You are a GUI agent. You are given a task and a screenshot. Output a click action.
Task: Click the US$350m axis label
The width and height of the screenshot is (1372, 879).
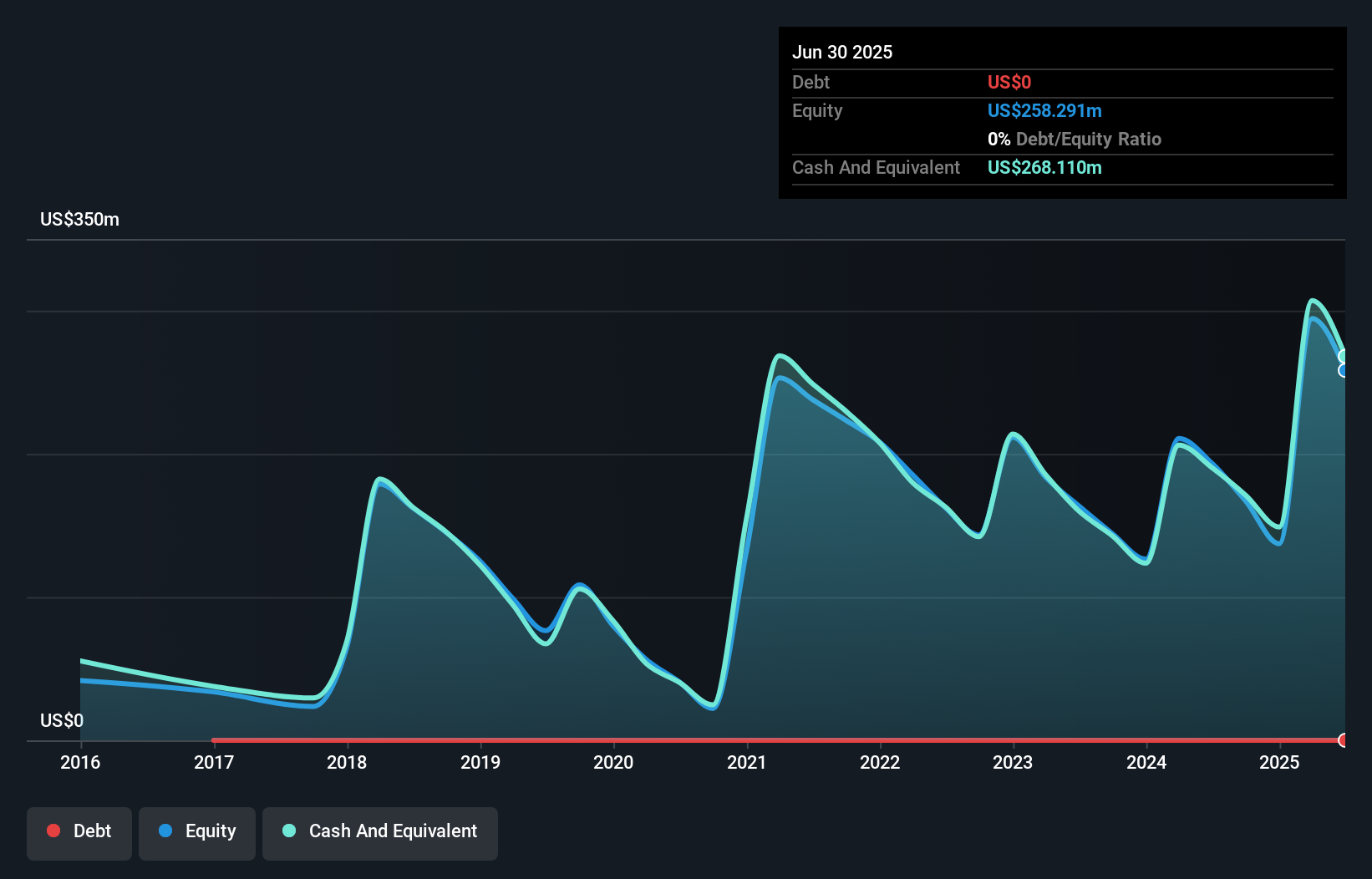click(79, 219)
